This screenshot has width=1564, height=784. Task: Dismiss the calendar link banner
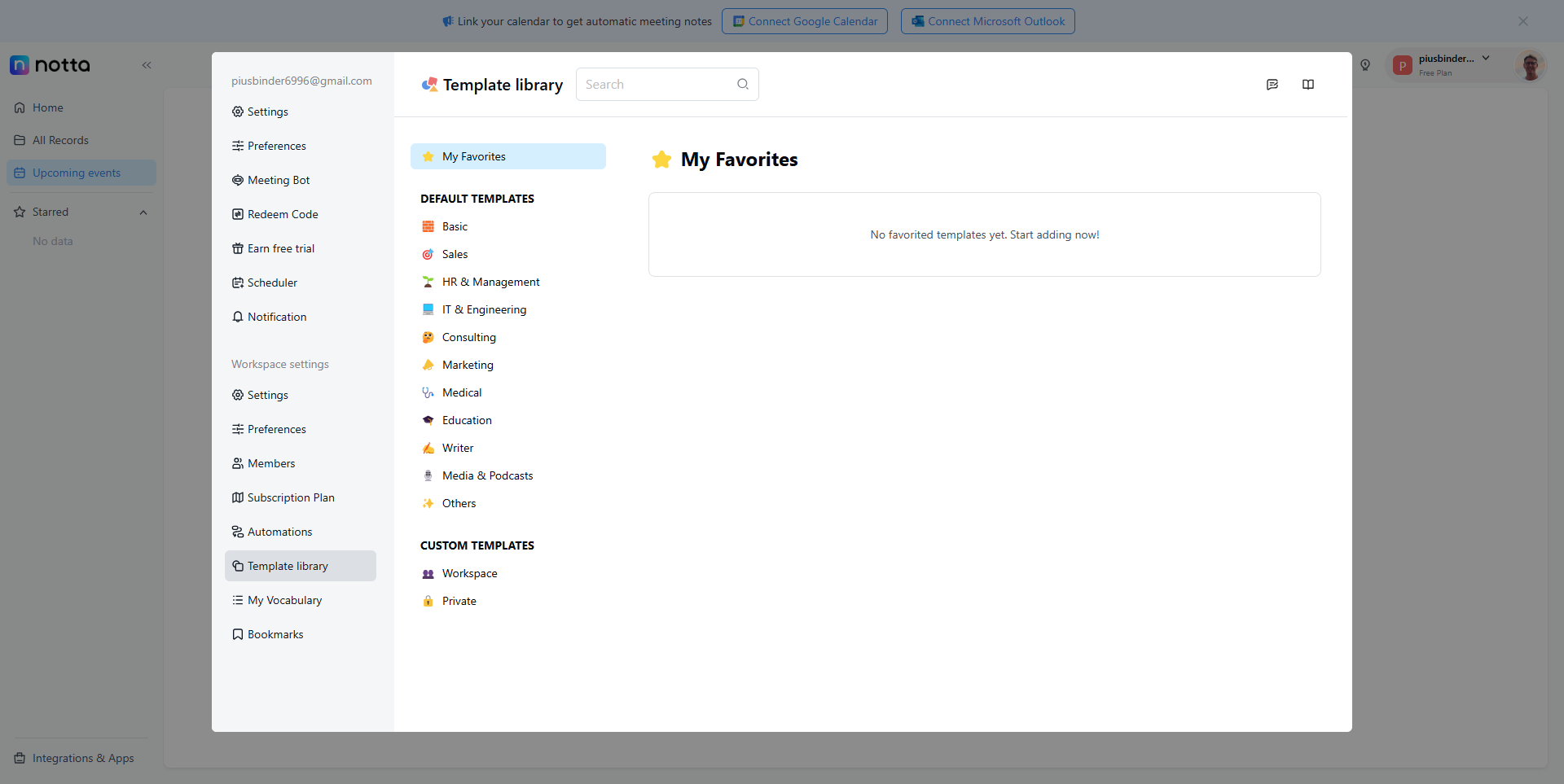coord(1522,21)
